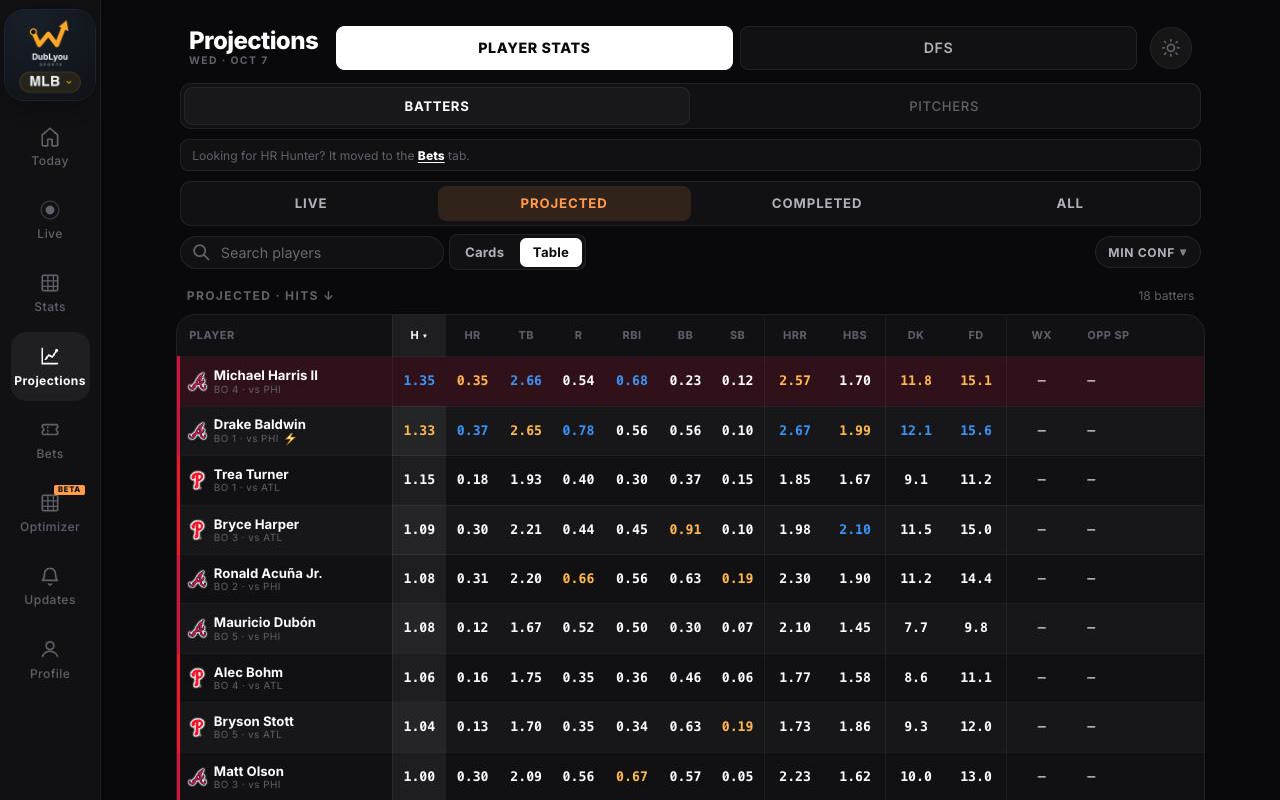
Task: Click Matt Olson's 1.00 hits value
Action: tap(419, 777)
